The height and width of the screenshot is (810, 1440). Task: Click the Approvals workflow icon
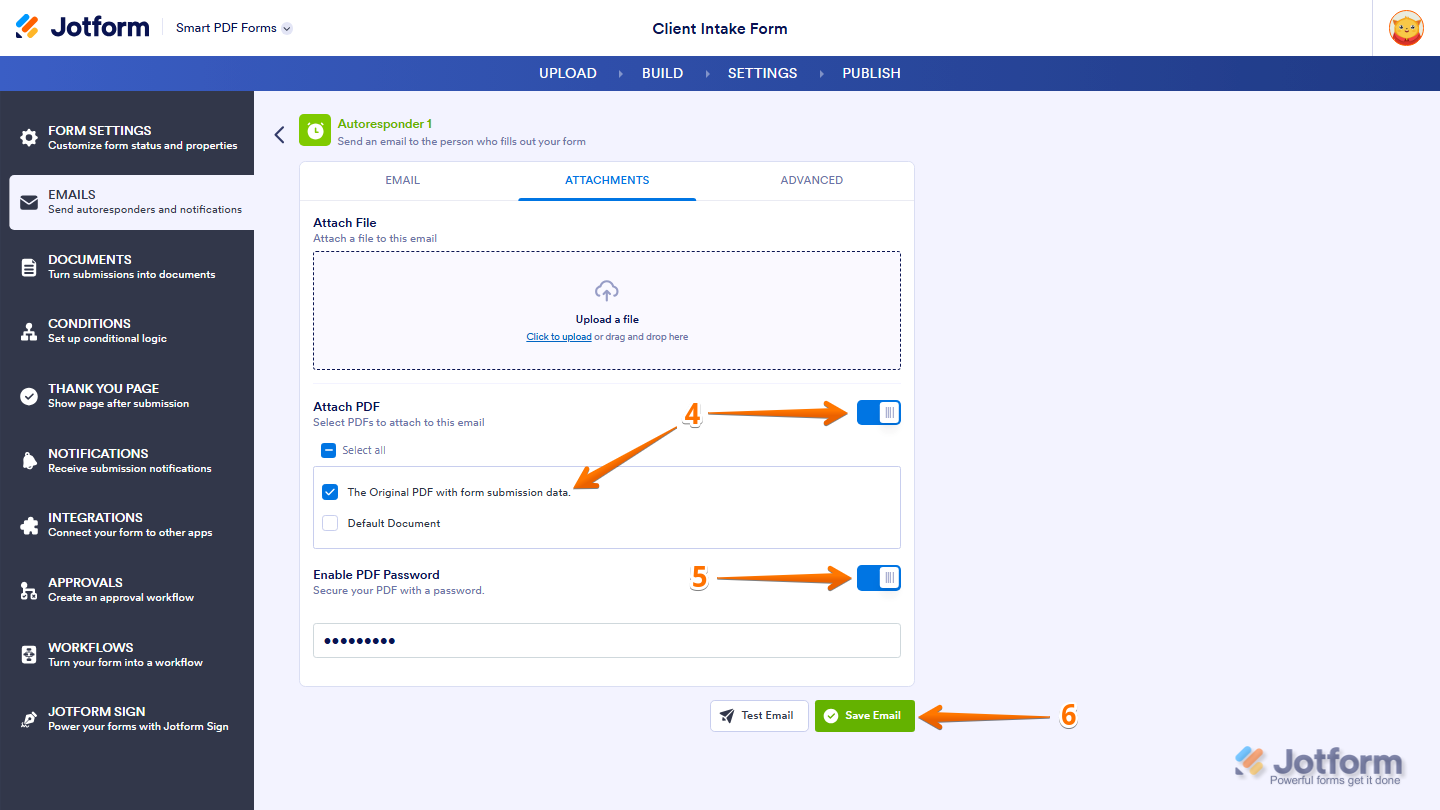[29, 590]
